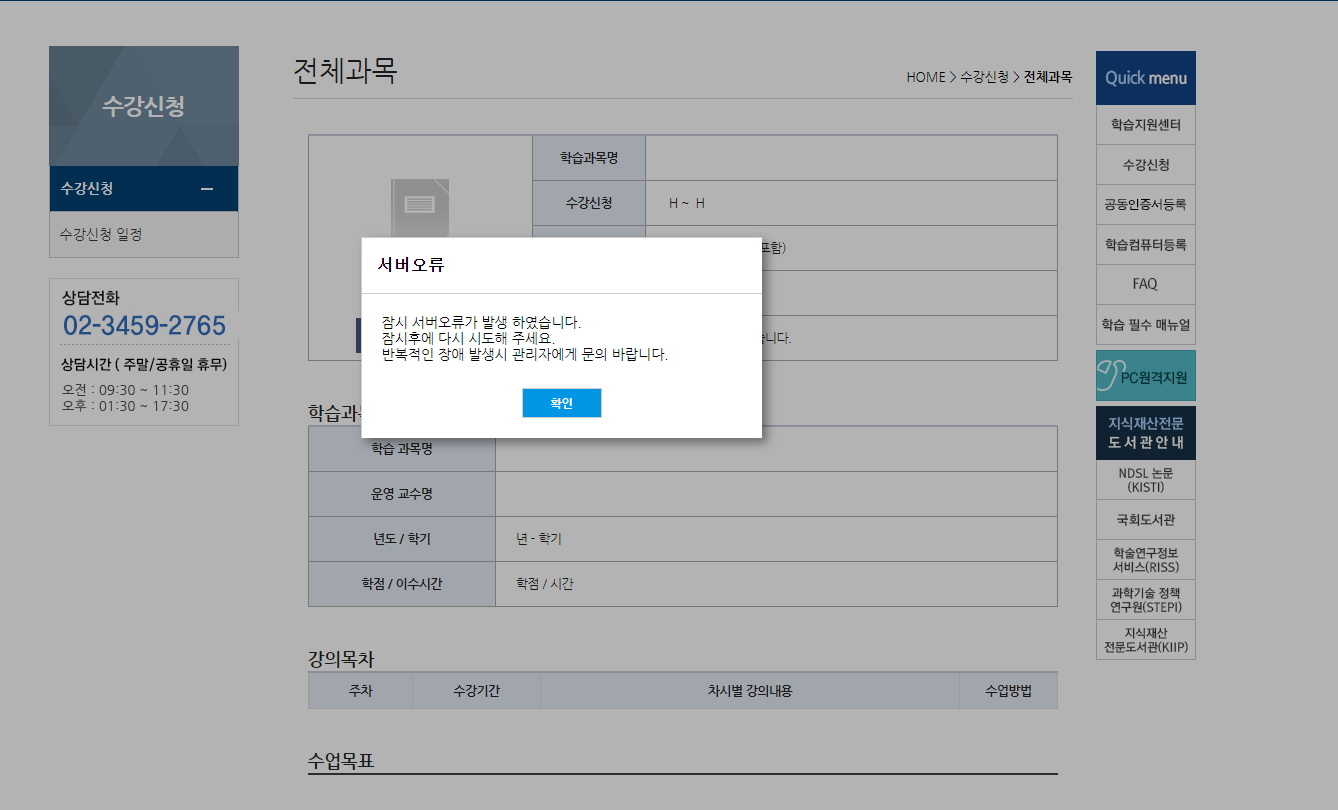Open the FAQ page
Screen dimensions: 1338x810
(x=1145, y=284)
